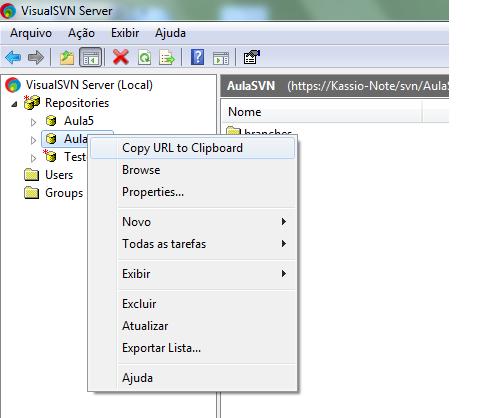Click the red X Delete toolbar icon
Viewport: 492px width, 418px height.
[x=121, y=57]
